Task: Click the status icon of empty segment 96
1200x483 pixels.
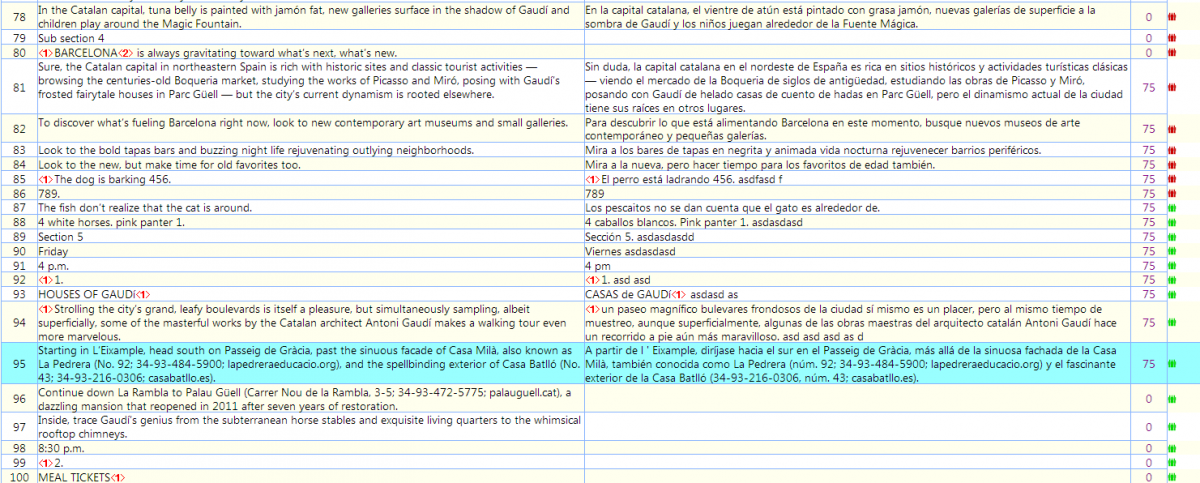Action: [1172, 400]
